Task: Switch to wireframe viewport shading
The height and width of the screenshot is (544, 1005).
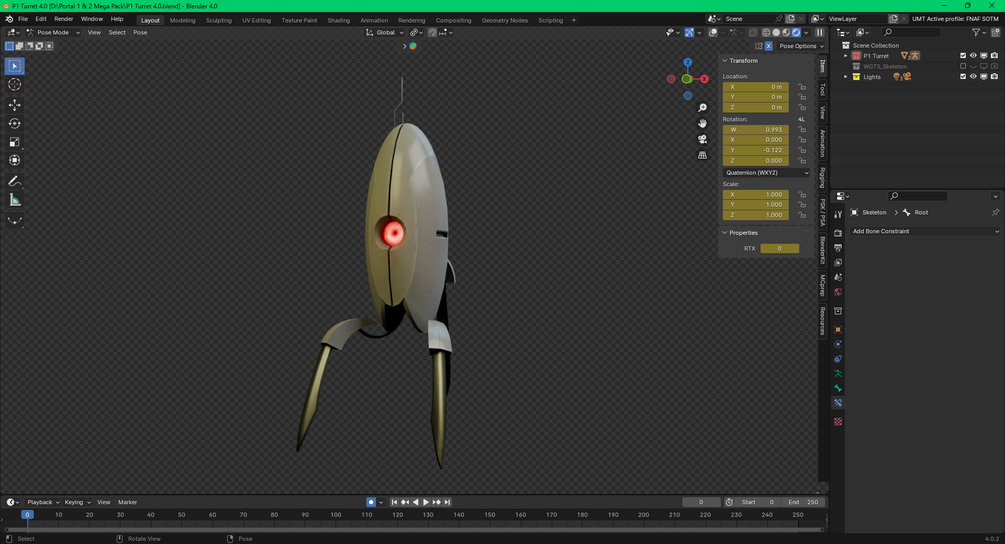Action: (x=766, y=32)
